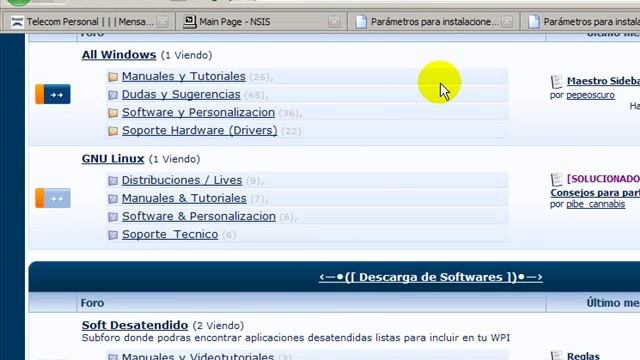The height and width of the screenshot is (360, 640).
Task: Close the Telecom Personal tab
Action: click(162, 22)
